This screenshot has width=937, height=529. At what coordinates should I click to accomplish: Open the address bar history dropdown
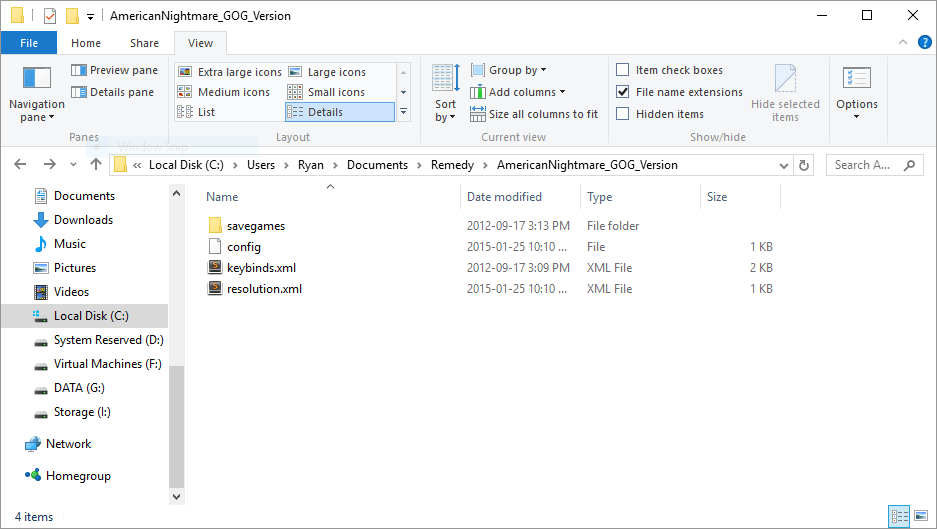pyautogui.click(x=784, y=166)
